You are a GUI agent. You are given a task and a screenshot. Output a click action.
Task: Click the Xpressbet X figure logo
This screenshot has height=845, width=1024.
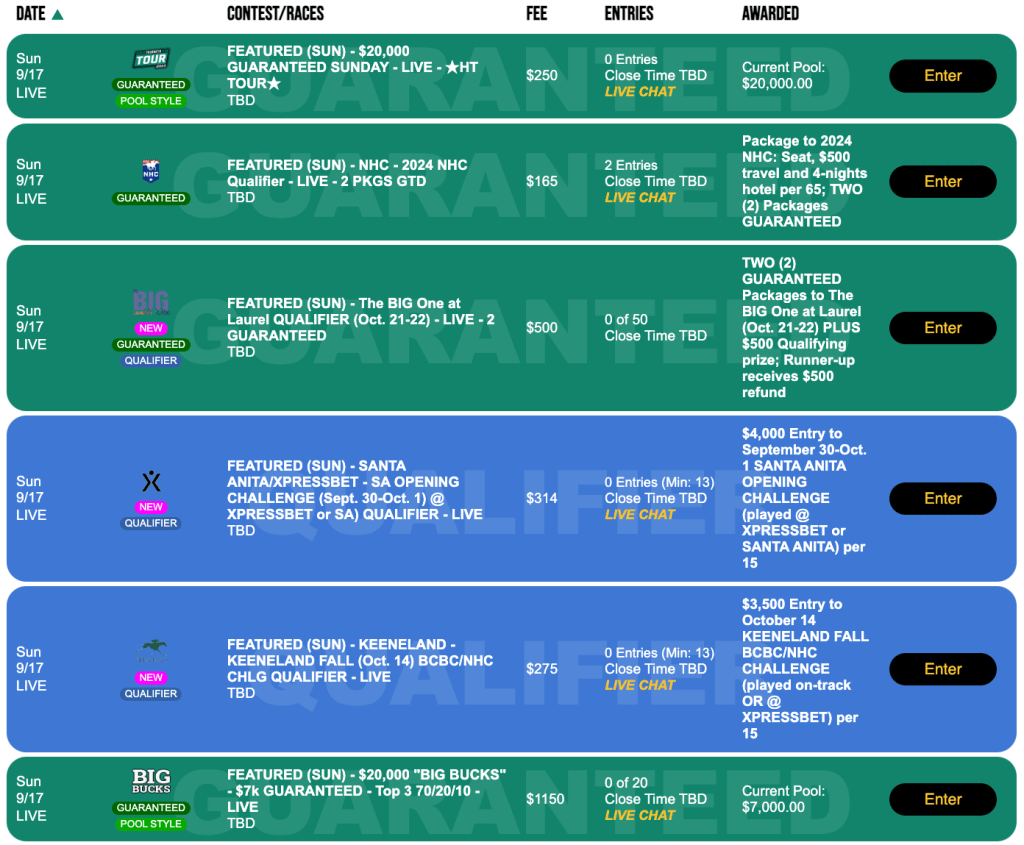pyautogui.click(x=151, y=481)
